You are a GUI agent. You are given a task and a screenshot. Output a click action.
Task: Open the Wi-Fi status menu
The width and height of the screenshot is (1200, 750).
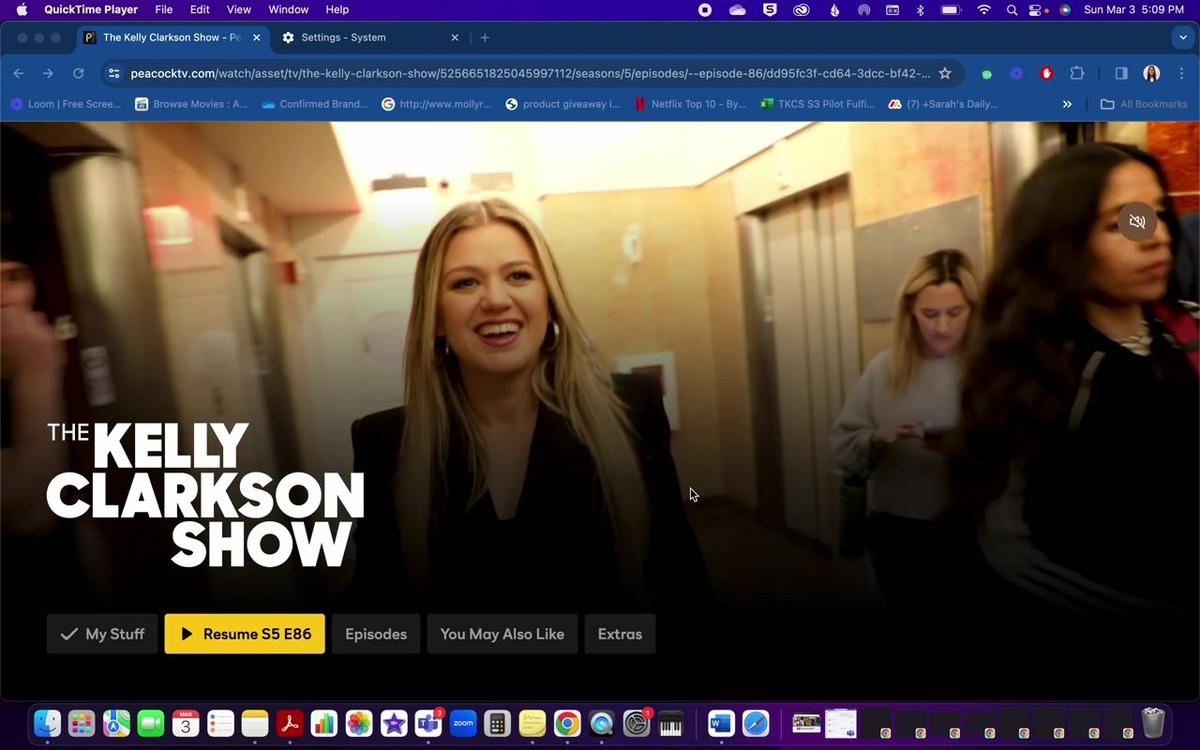(984, 10)
